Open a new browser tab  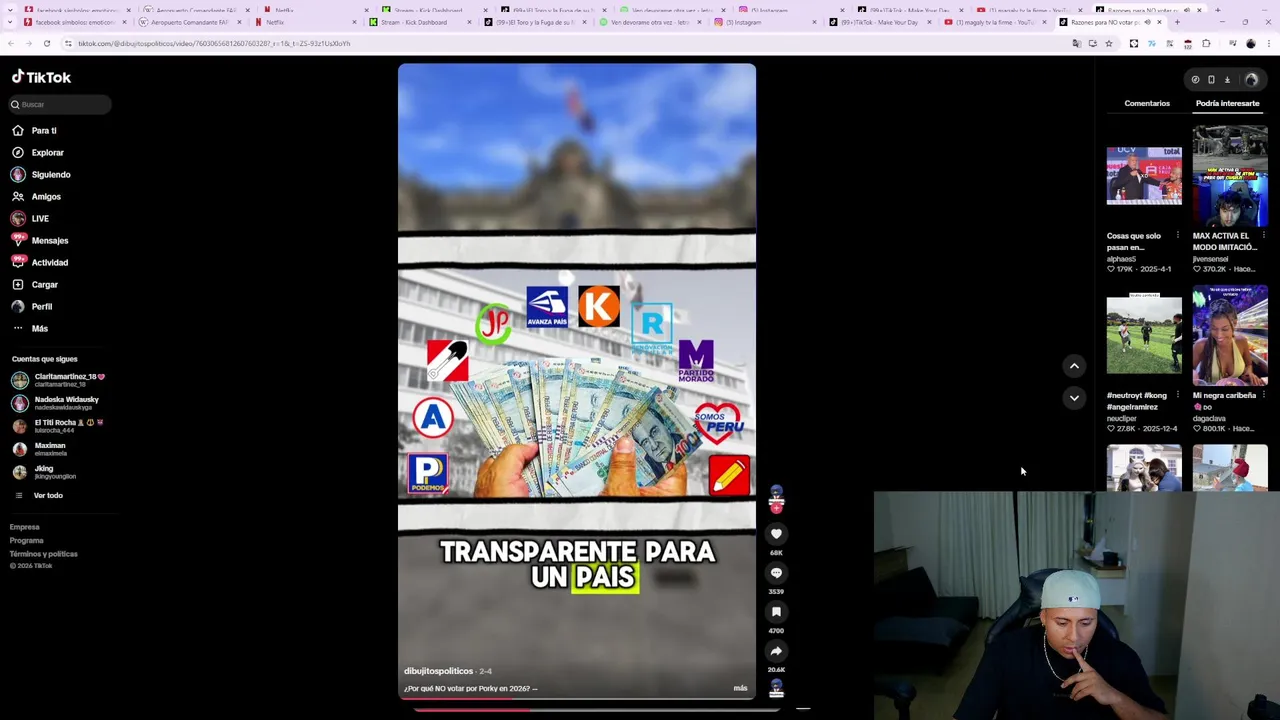pos(1177,22)
